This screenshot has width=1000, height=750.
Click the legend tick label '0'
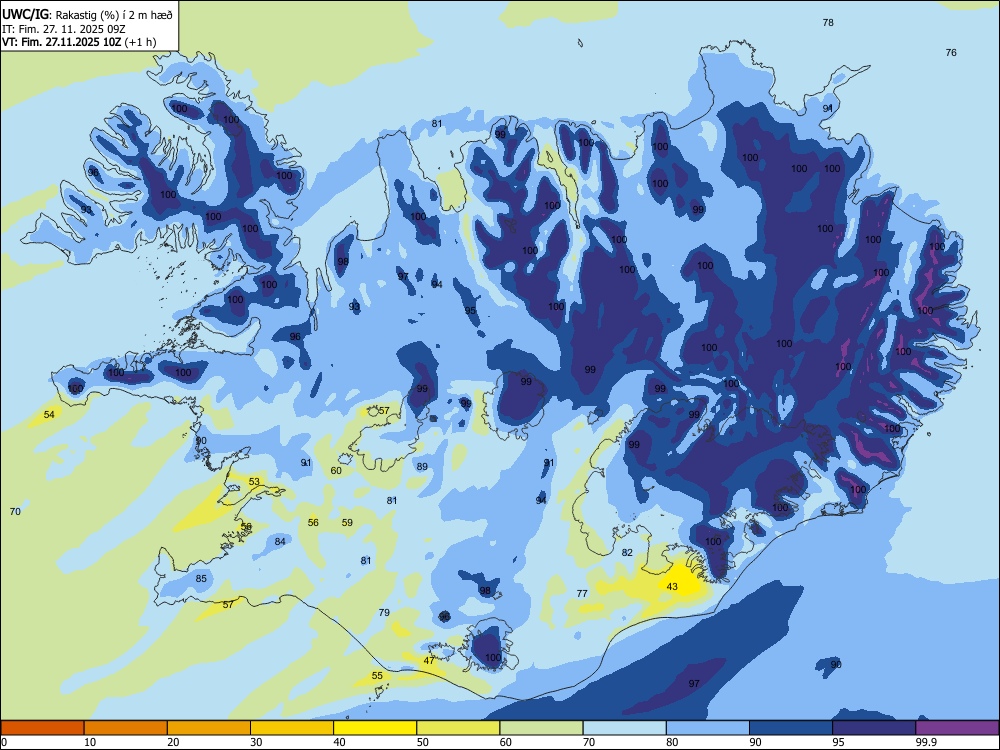click(4, 742)
